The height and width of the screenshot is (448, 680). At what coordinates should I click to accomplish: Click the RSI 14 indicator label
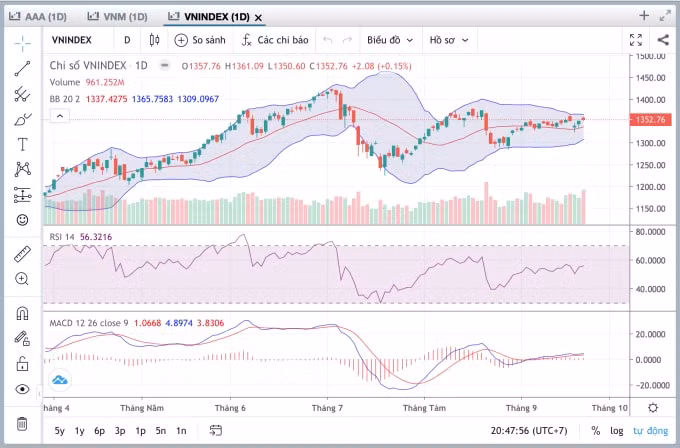[62, 237]
